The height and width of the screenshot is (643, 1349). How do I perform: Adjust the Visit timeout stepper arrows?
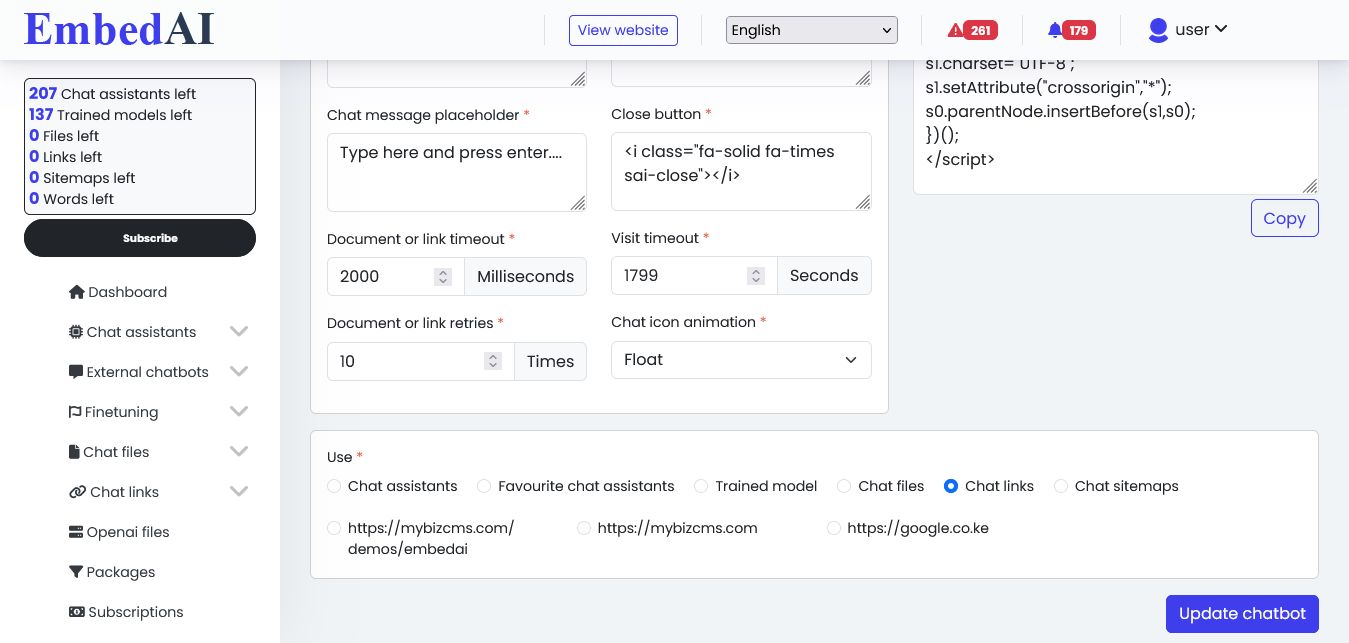coord(757,276)
